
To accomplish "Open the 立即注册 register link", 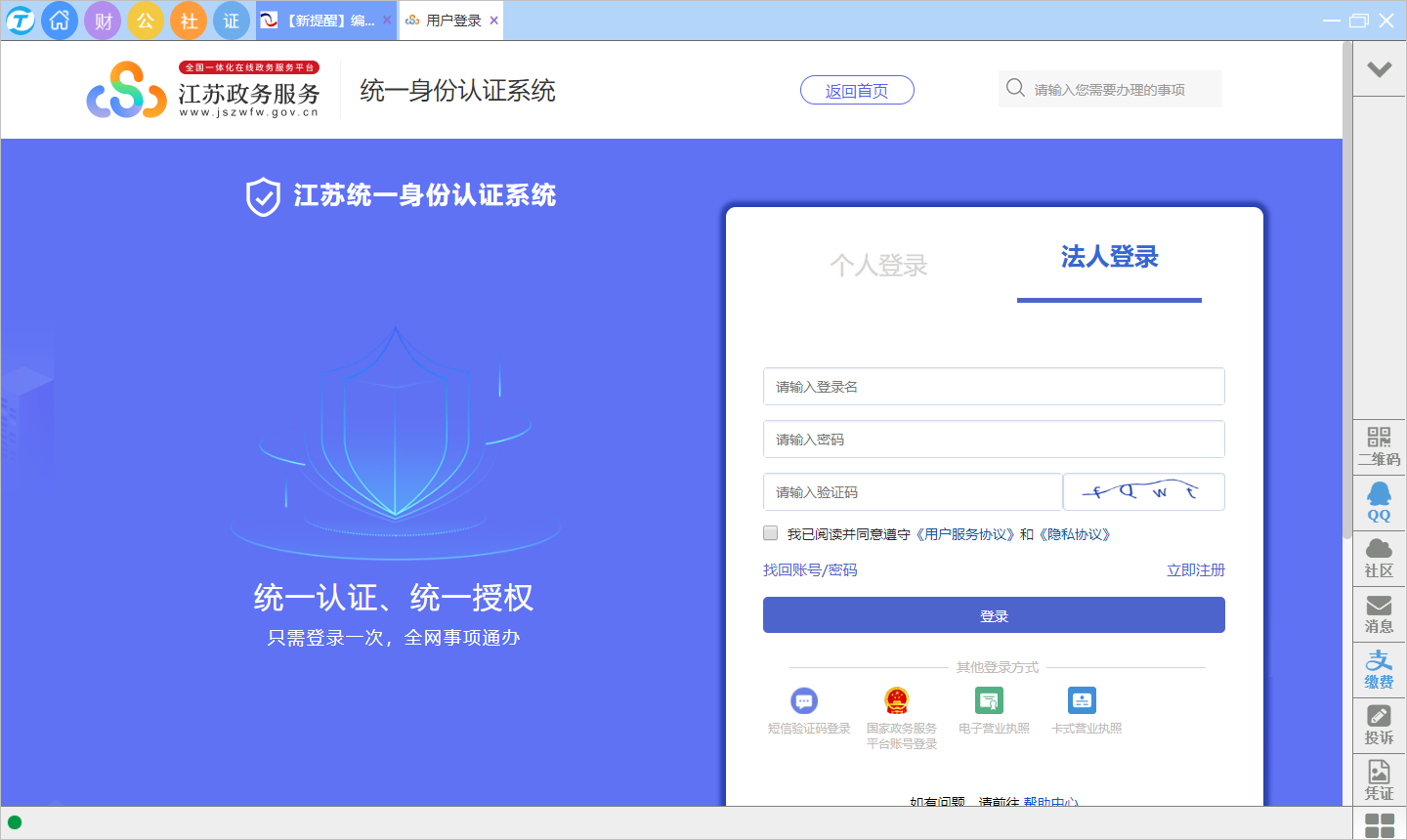I will click(x=1195, y=570).
